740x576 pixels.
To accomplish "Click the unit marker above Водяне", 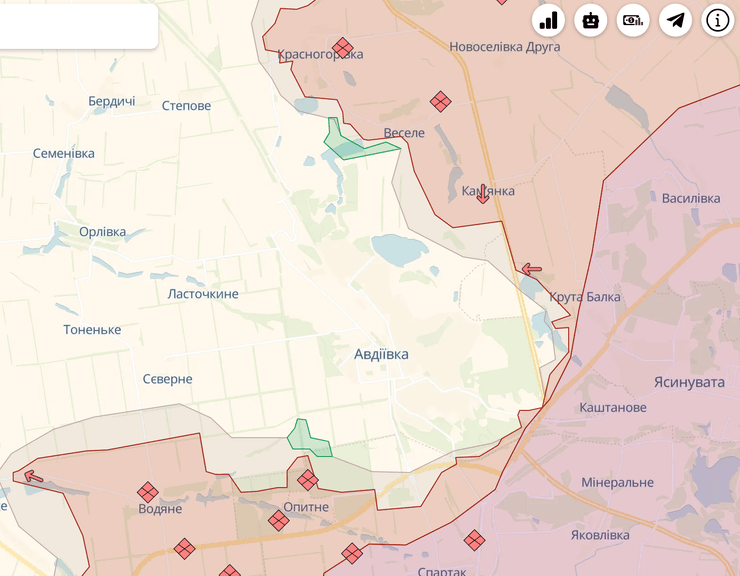I will tap(148, 491).
